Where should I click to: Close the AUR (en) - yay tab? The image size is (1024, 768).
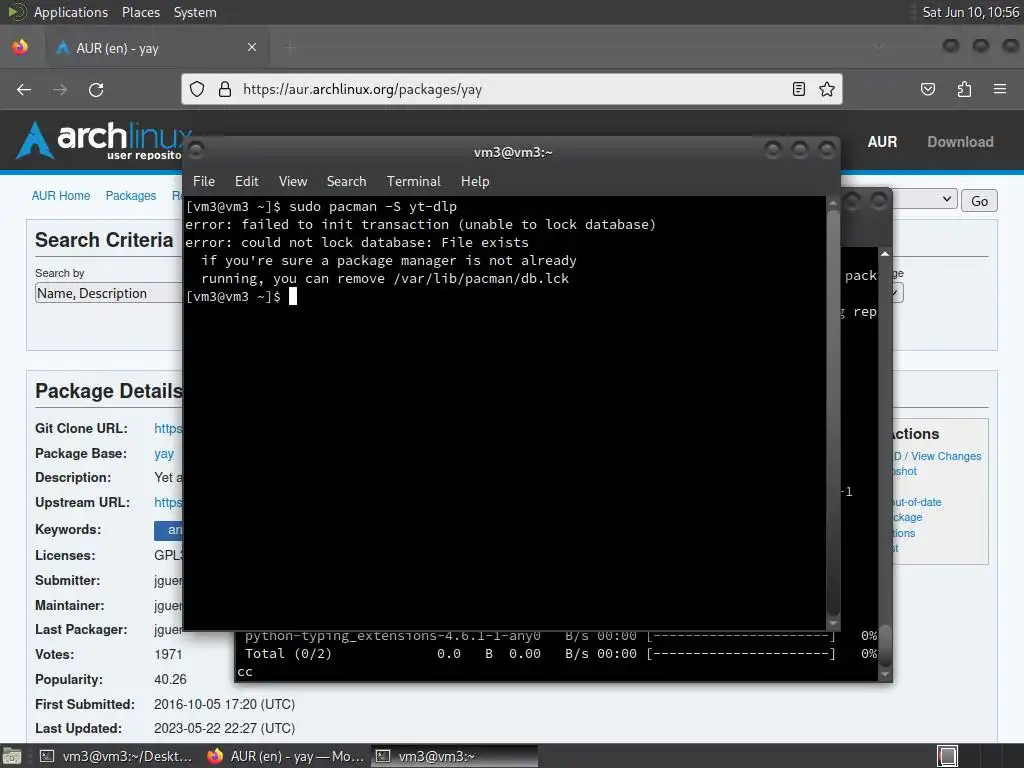[252, 48]
